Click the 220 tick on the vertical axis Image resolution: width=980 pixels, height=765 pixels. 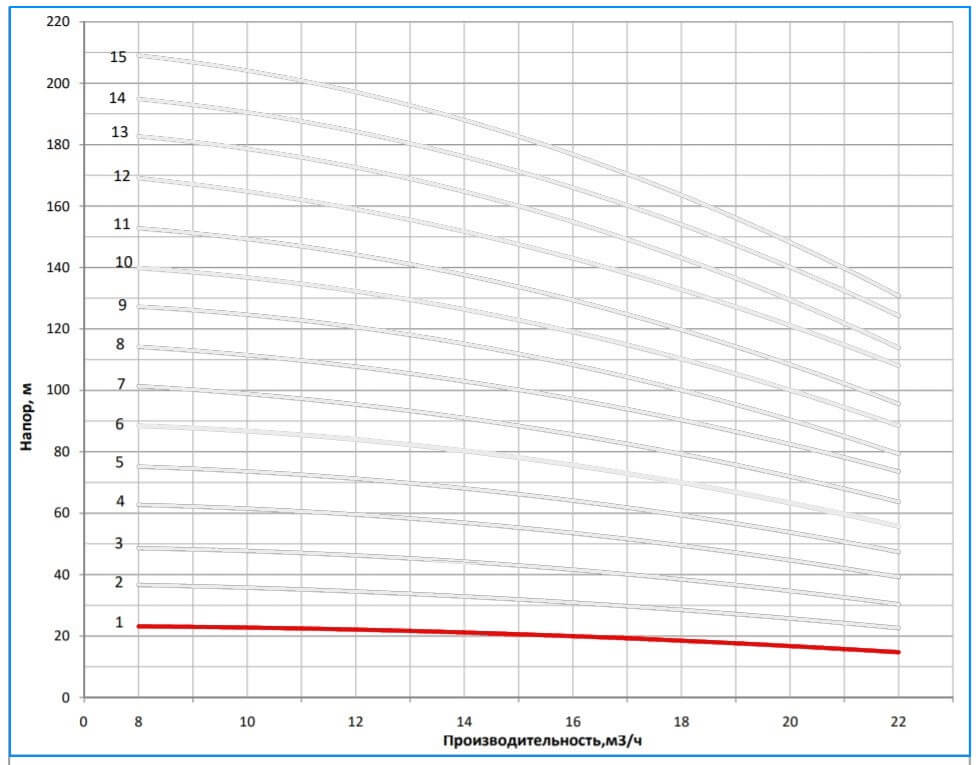click(60, 22)
